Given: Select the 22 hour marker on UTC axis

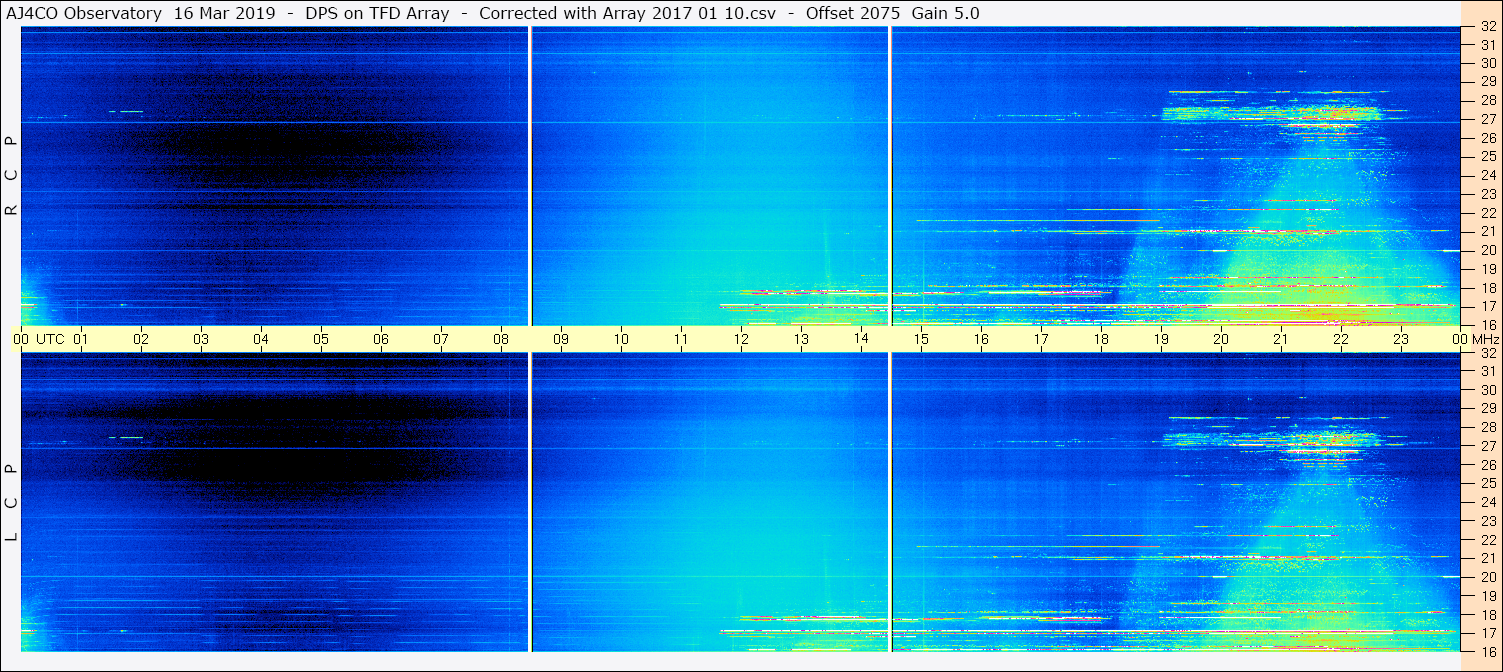Looking at the screenshot, I should (x=1341, y=339).
